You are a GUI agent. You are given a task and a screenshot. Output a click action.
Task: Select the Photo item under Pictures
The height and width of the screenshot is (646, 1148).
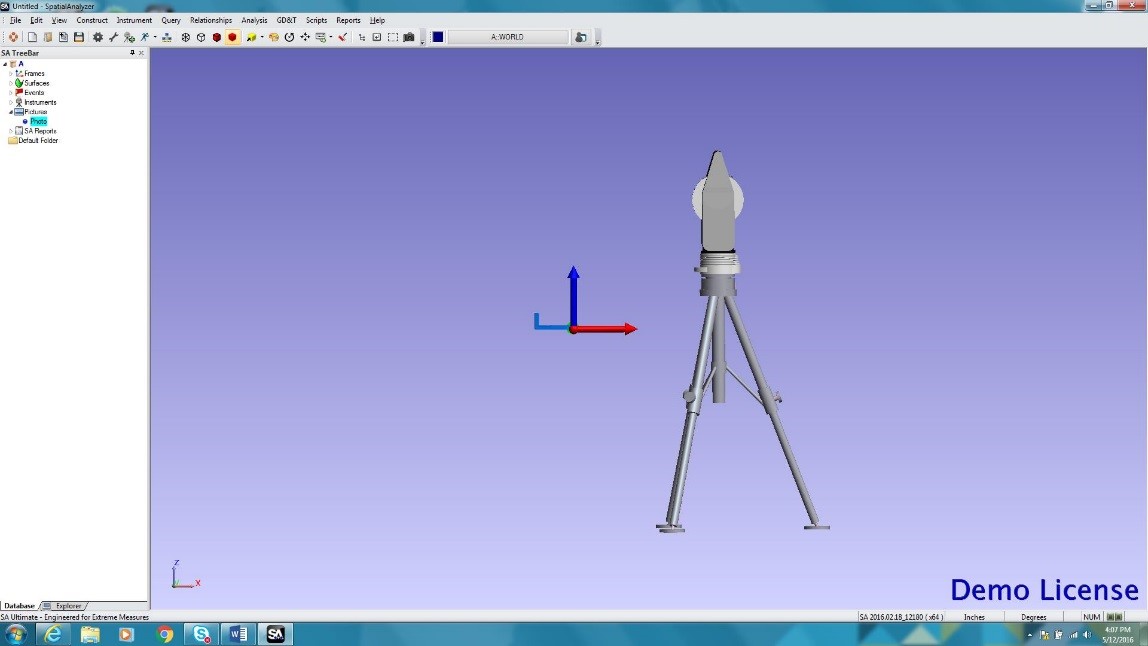[38, 121]
